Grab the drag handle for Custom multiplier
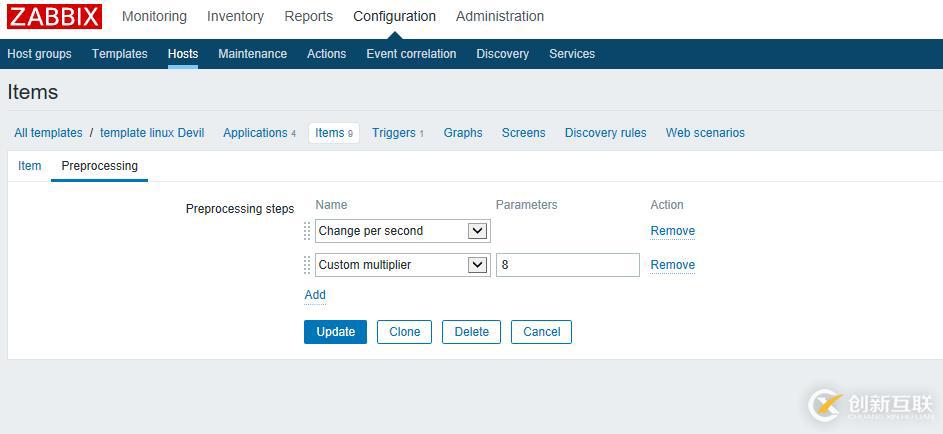 307,265
